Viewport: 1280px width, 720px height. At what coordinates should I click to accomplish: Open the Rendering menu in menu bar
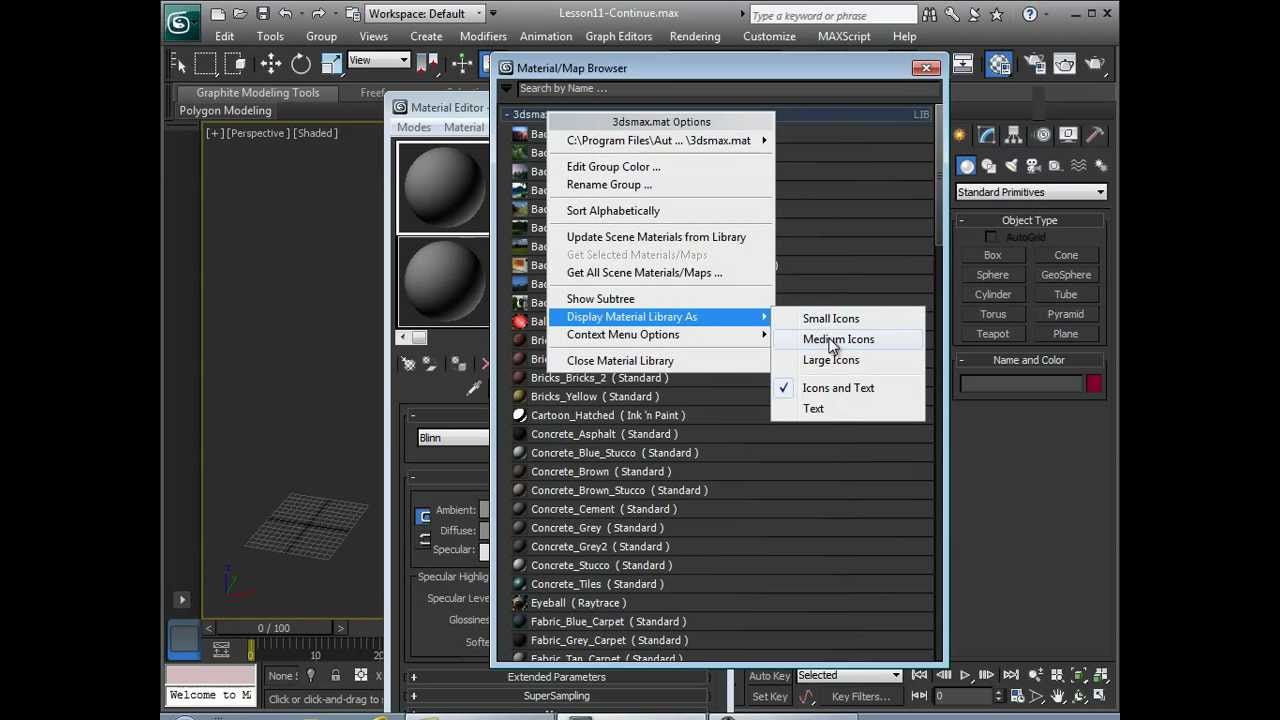695,36
